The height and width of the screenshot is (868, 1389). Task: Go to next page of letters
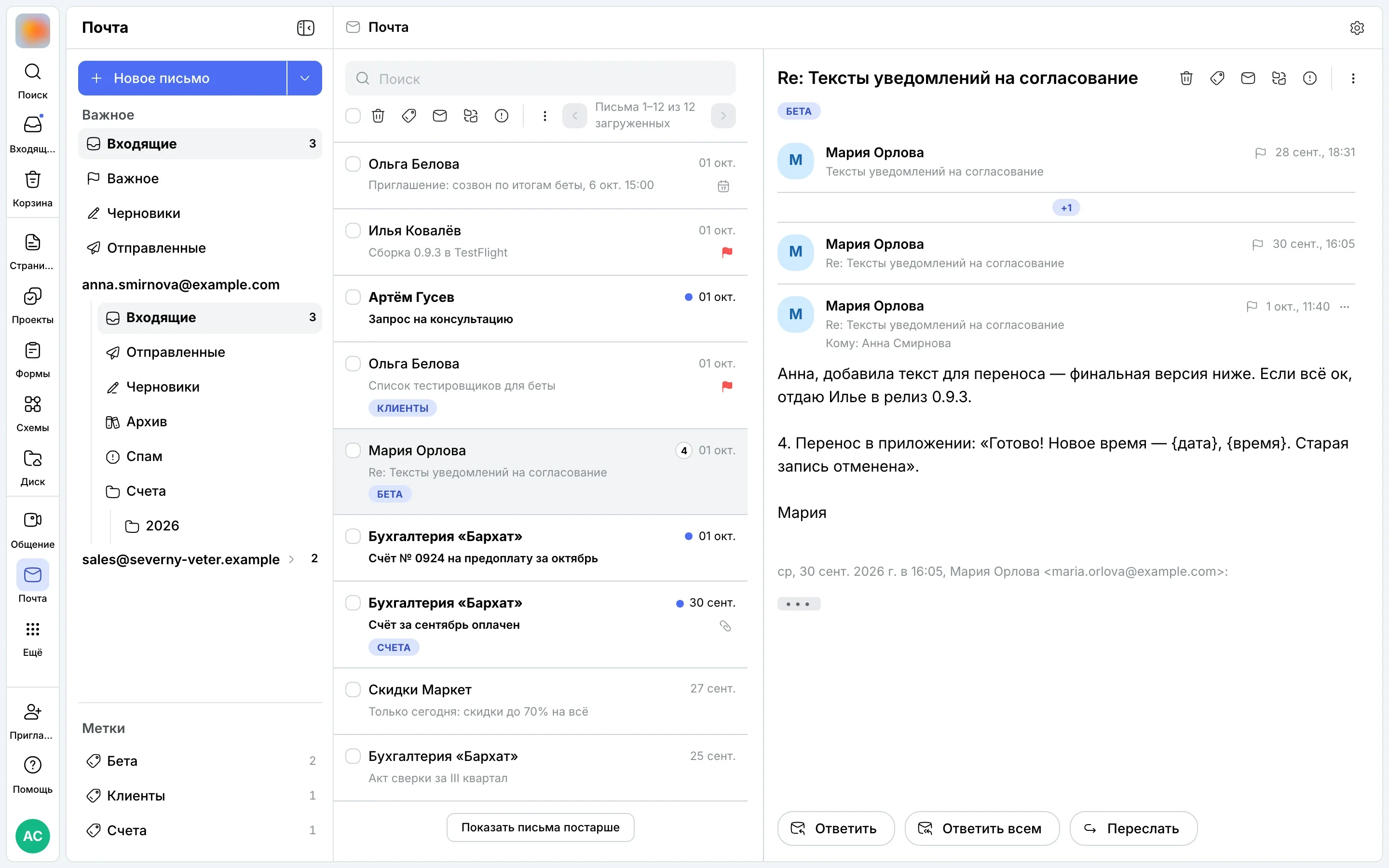(x=723, y=116)
